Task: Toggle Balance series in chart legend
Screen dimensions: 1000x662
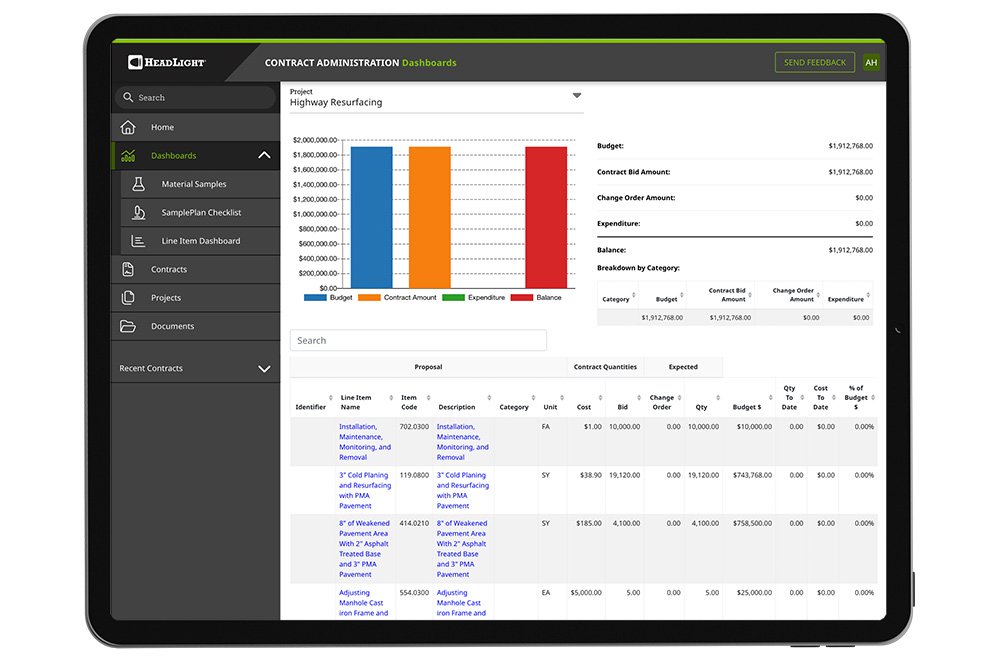Action: point(536,298)
